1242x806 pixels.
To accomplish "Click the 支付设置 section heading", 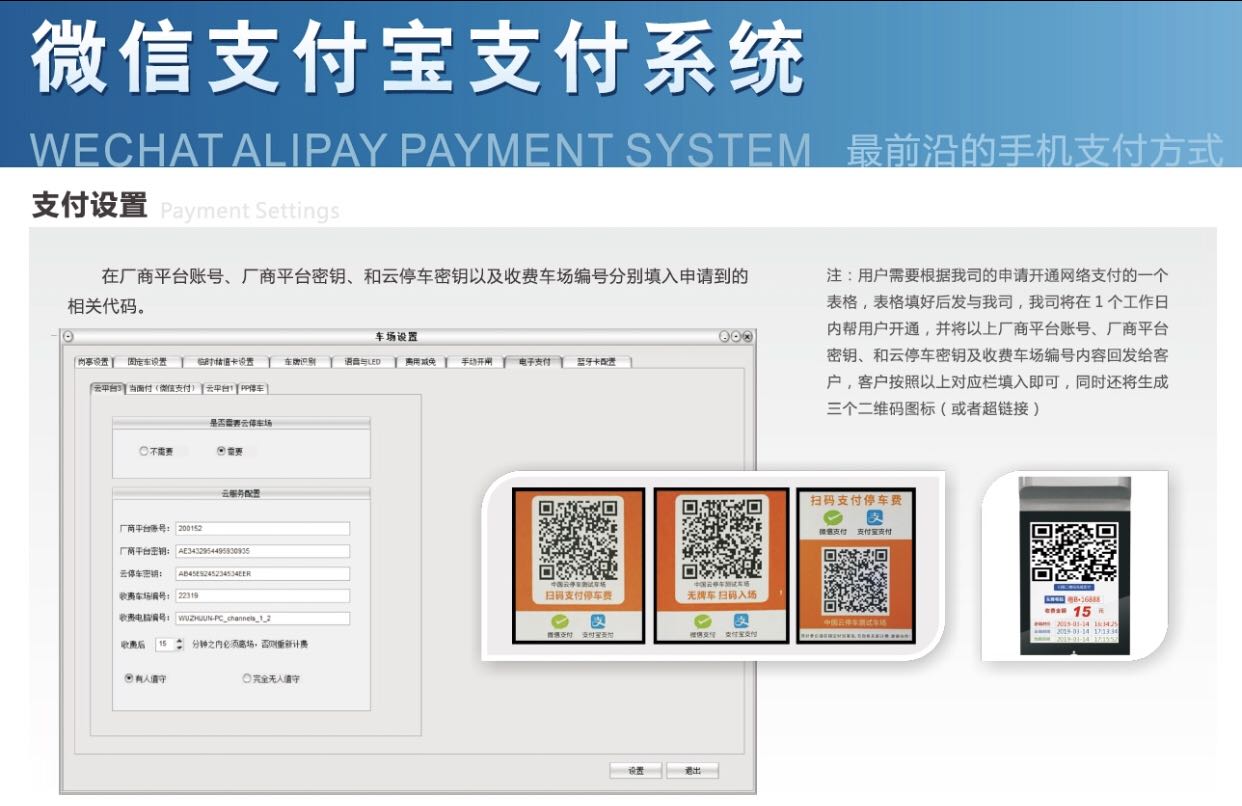I will pyautogui.click(x=90, y=205).
